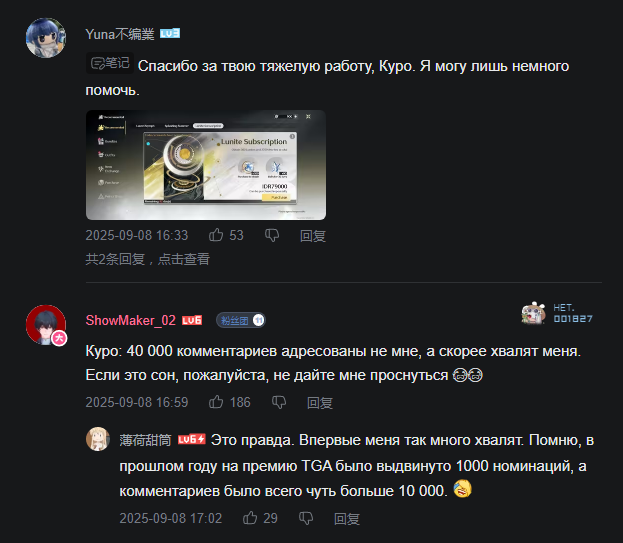Click the 粉丝团 fan club badge
This screenshot has width=623, height=543.
[x=241, y=320]
